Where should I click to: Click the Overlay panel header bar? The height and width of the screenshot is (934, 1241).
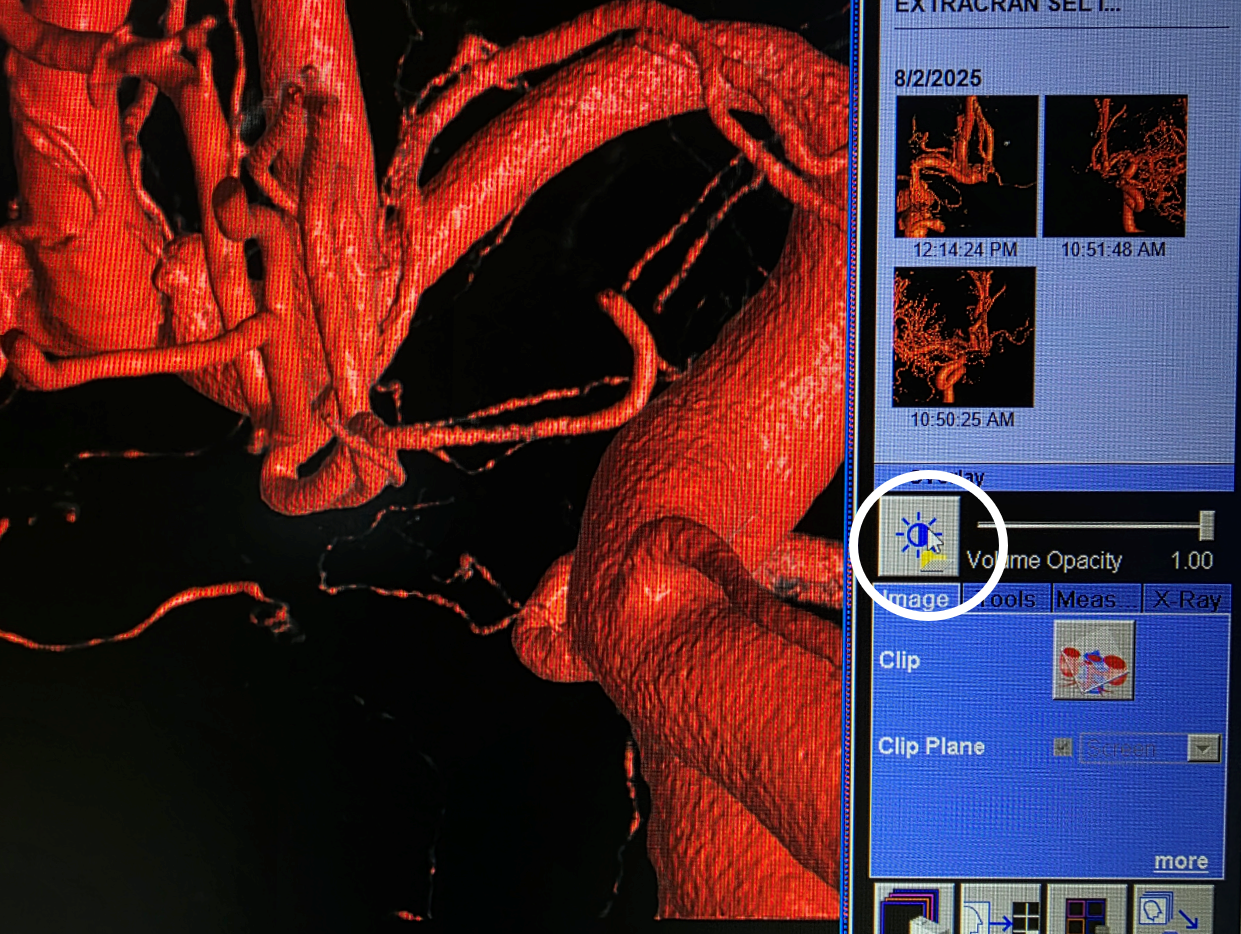(x=1050, y=477)
